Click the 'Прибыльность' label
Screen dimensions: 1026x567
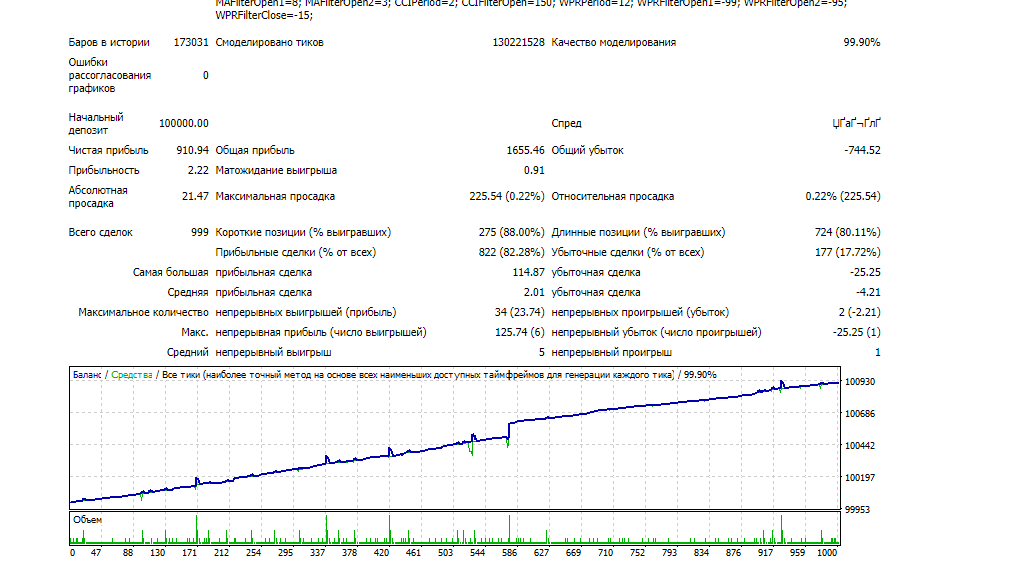point(104,171)
